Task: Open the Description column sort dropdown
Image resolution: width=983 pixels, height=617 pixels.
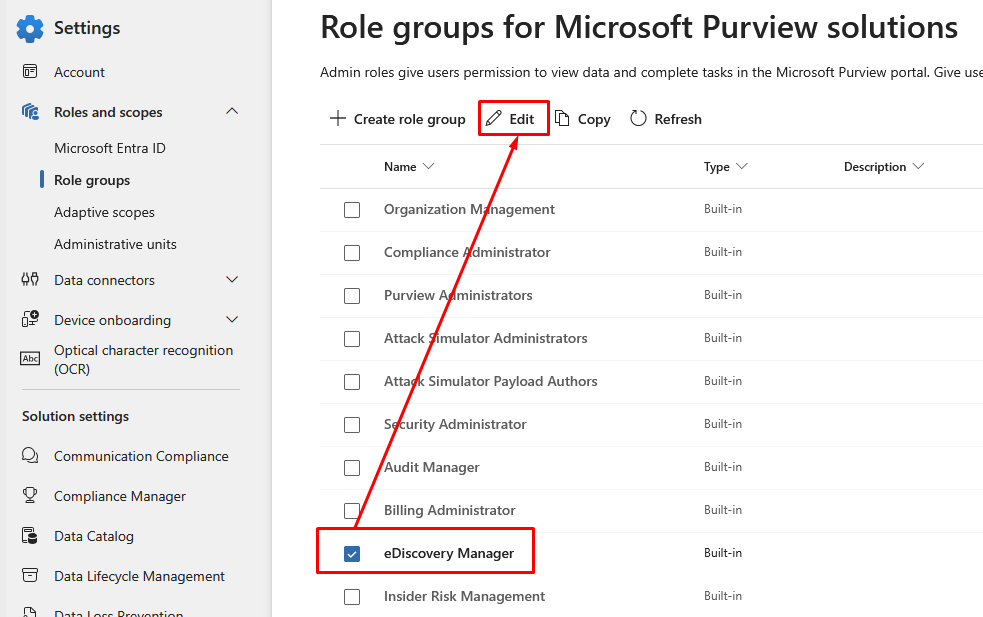Action: (x=918, y=166)
